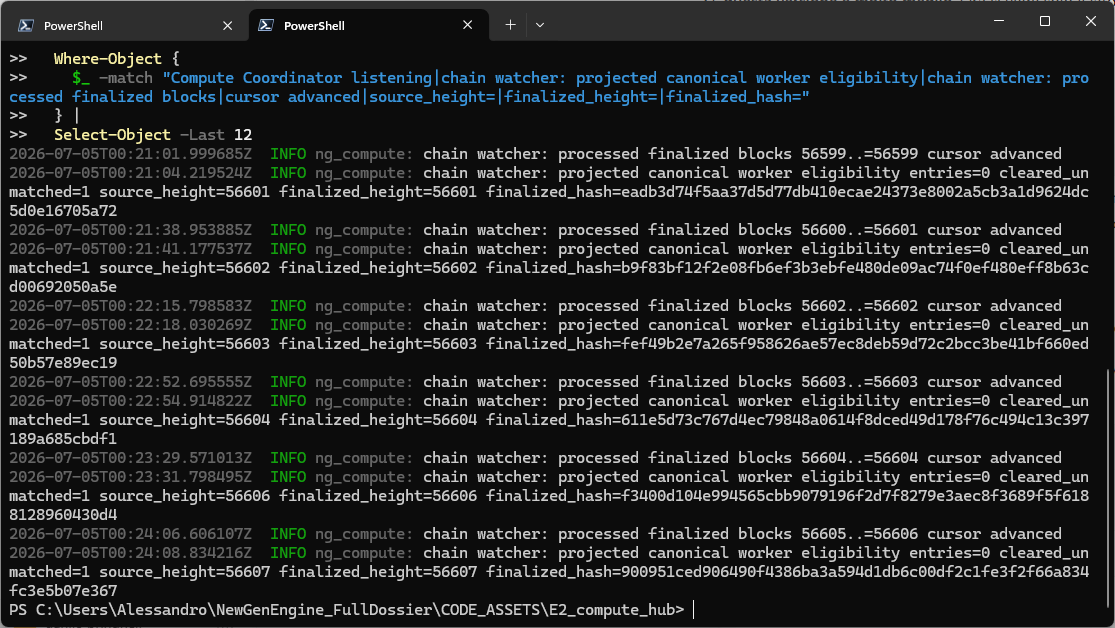Click the $_ variable in the -match line
Image resolution: width=1115 pixels, height=628 pixels.
coord(80,78)
